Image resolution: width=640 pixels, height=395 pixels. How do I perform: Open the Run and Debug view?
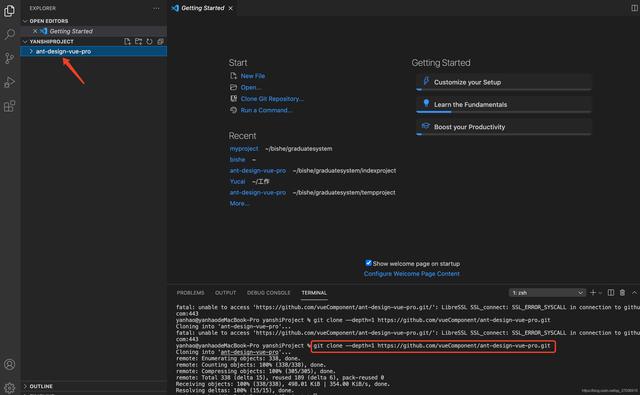tap(9, 82)
